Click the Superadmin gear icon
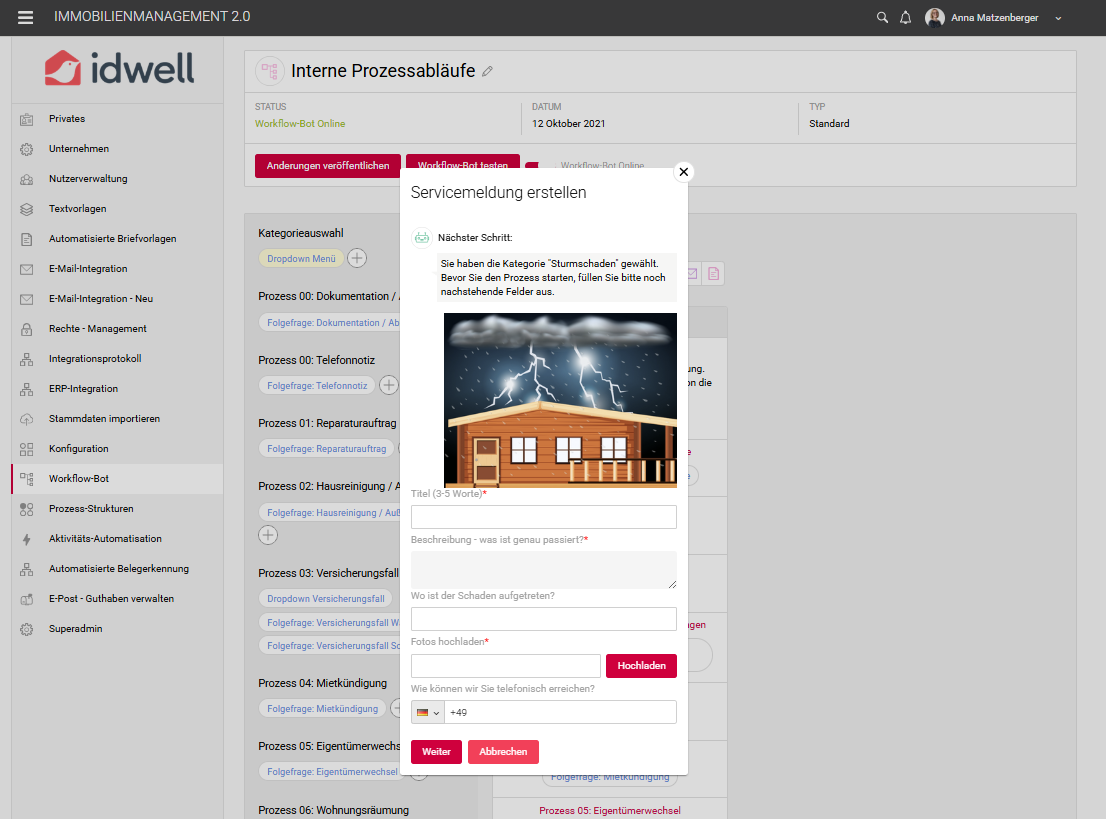 (x=27, y=629)
